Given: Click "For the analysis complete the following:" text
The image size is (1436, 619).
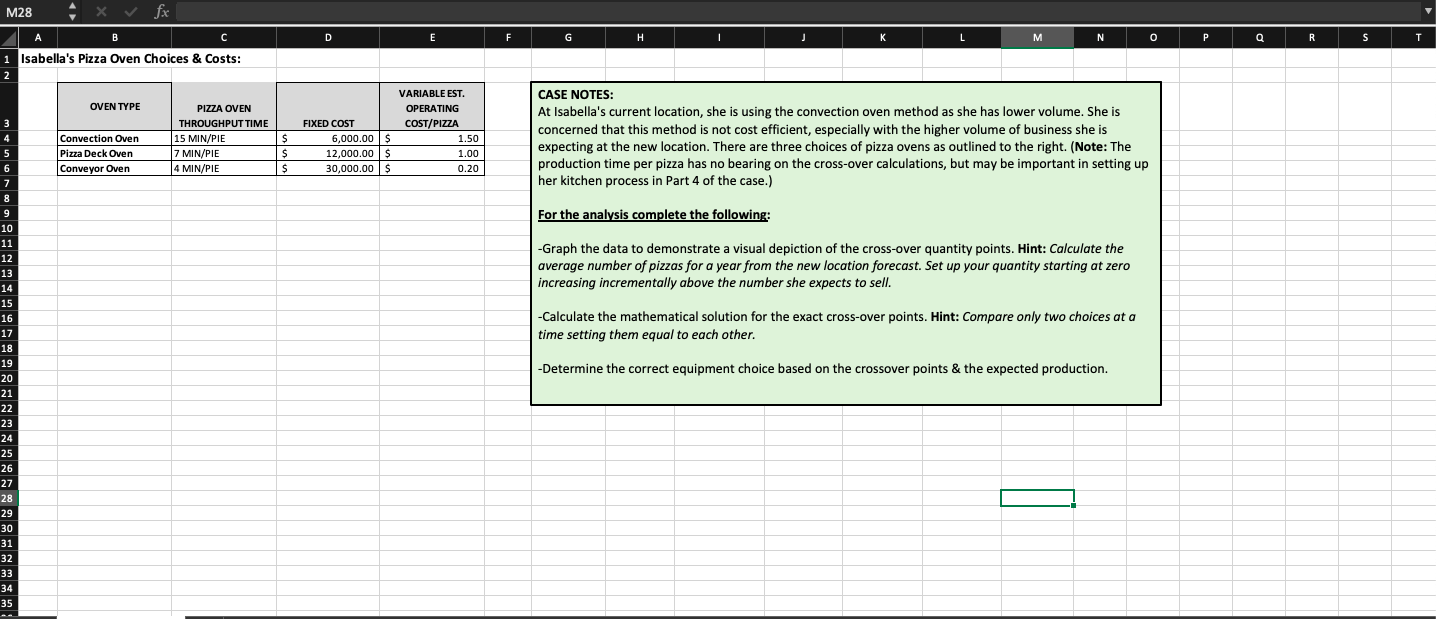Looking at the screenshot, I should 654,215.
